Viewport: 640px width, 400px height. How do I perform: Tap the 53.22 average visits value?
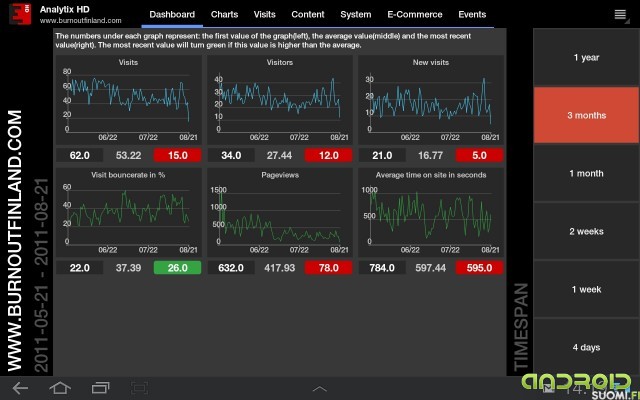pyautogui.click(x=128, y=155)
